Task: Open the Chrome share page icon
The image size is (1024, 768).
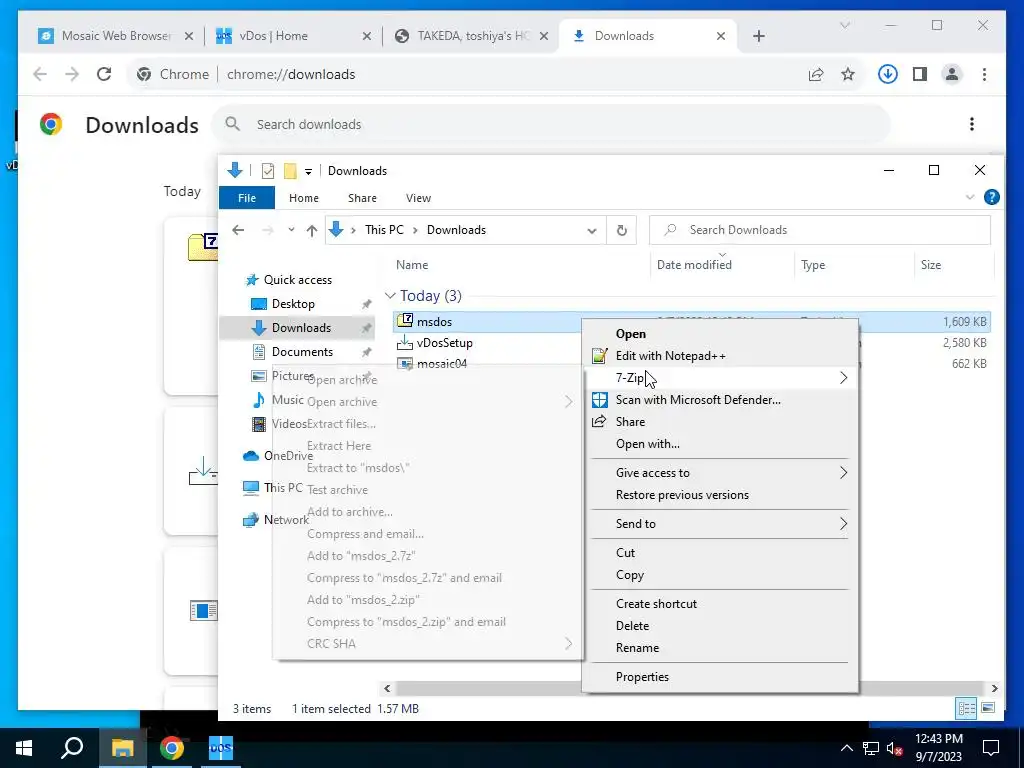Action: coord(816,74)
